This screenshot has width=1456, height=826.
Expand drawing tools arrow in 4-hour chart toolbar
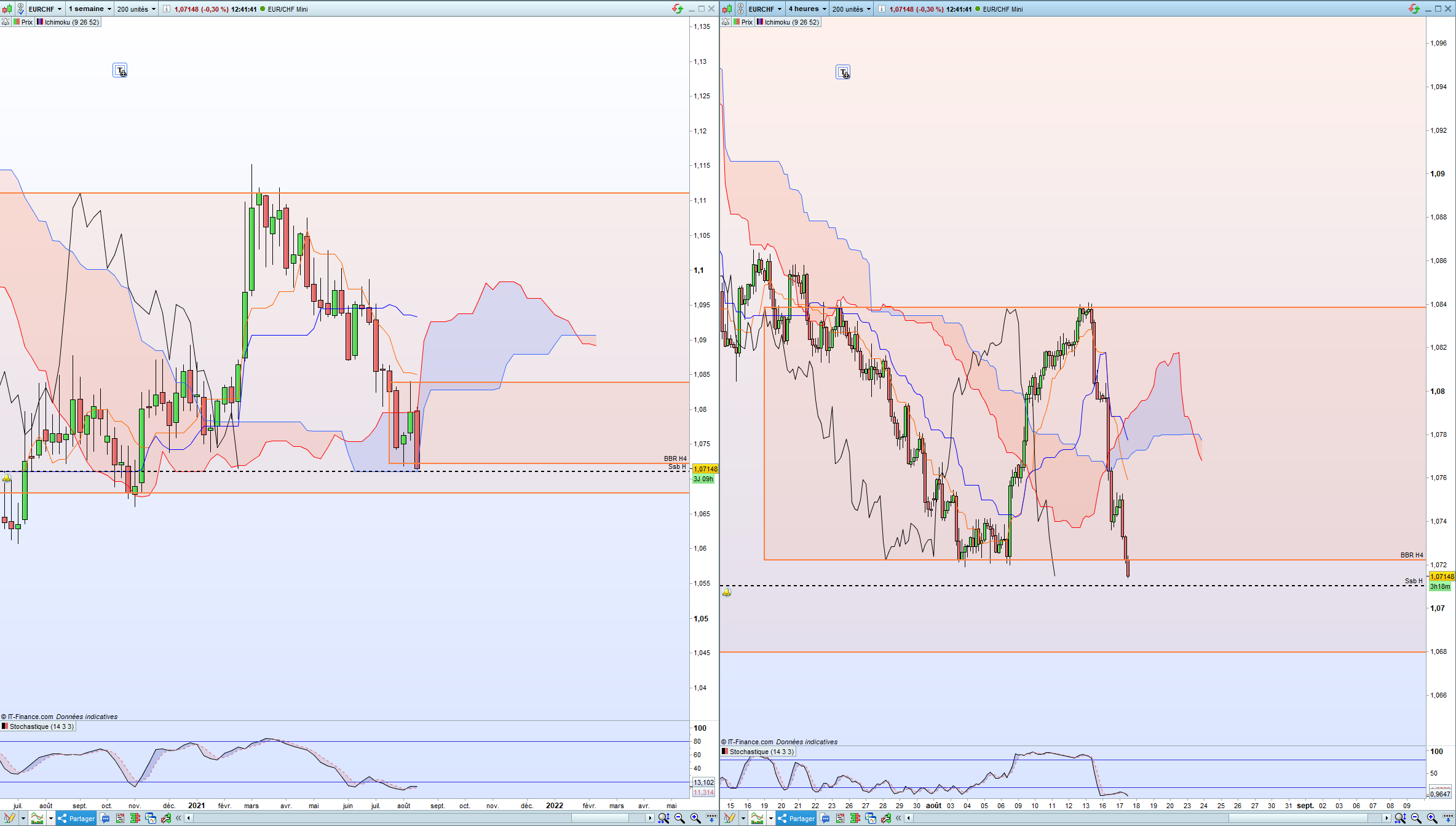coord(743,818)
